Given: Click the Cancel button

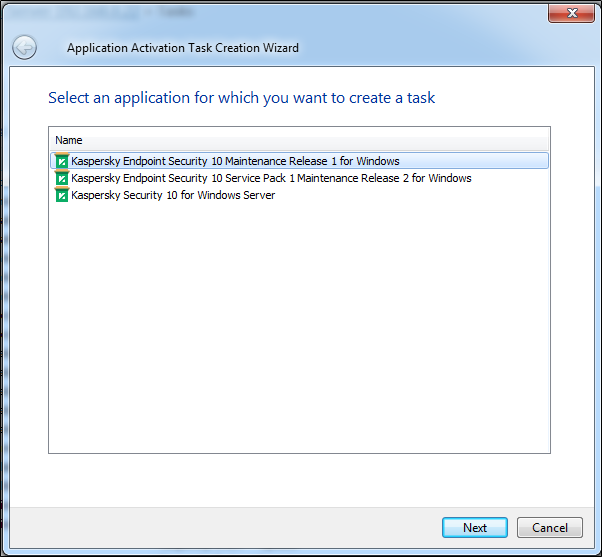Looking at the screenshot, I should tap(549, 527).
